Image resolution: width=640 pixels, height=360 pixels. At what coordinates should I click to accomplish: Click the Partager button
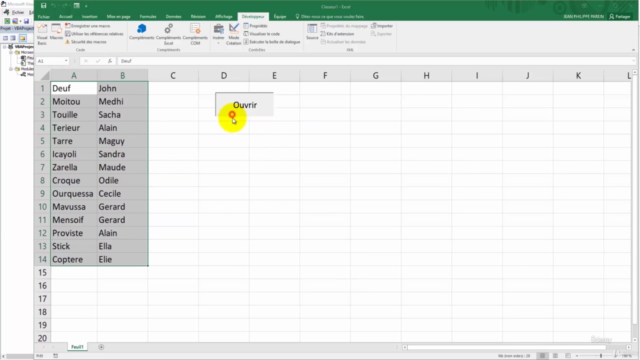click(x=620, y=17)
